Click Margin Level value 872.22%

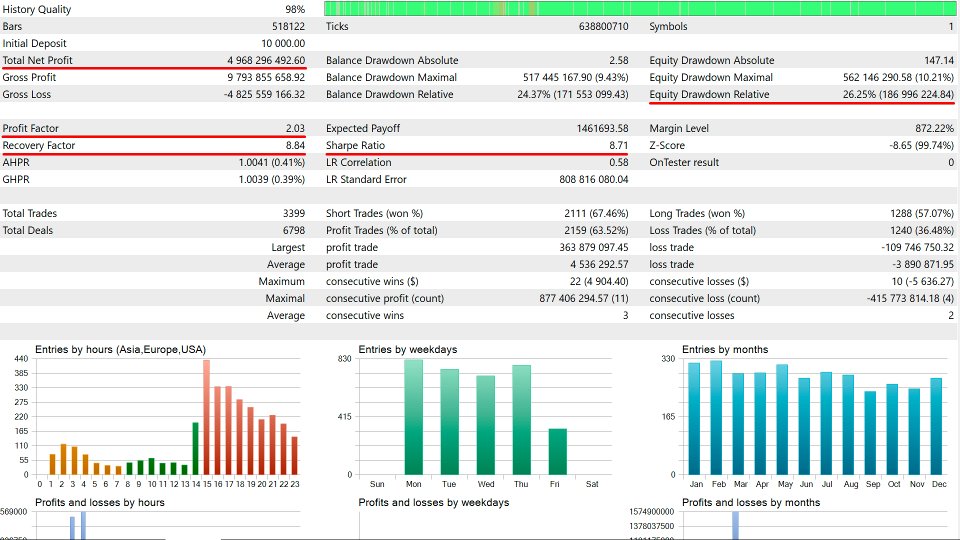point(934,128)
